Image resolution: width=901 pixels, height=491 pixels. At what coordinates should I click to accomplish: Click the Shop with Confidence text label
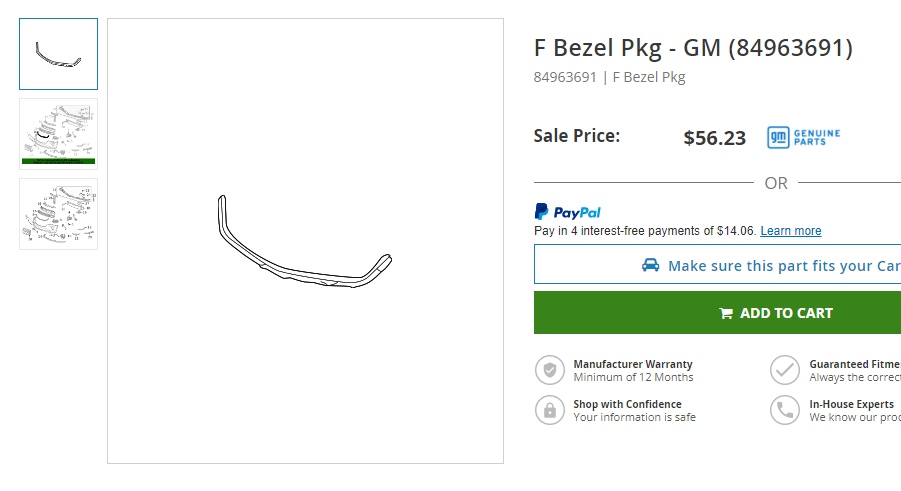[x=627, y=404]
